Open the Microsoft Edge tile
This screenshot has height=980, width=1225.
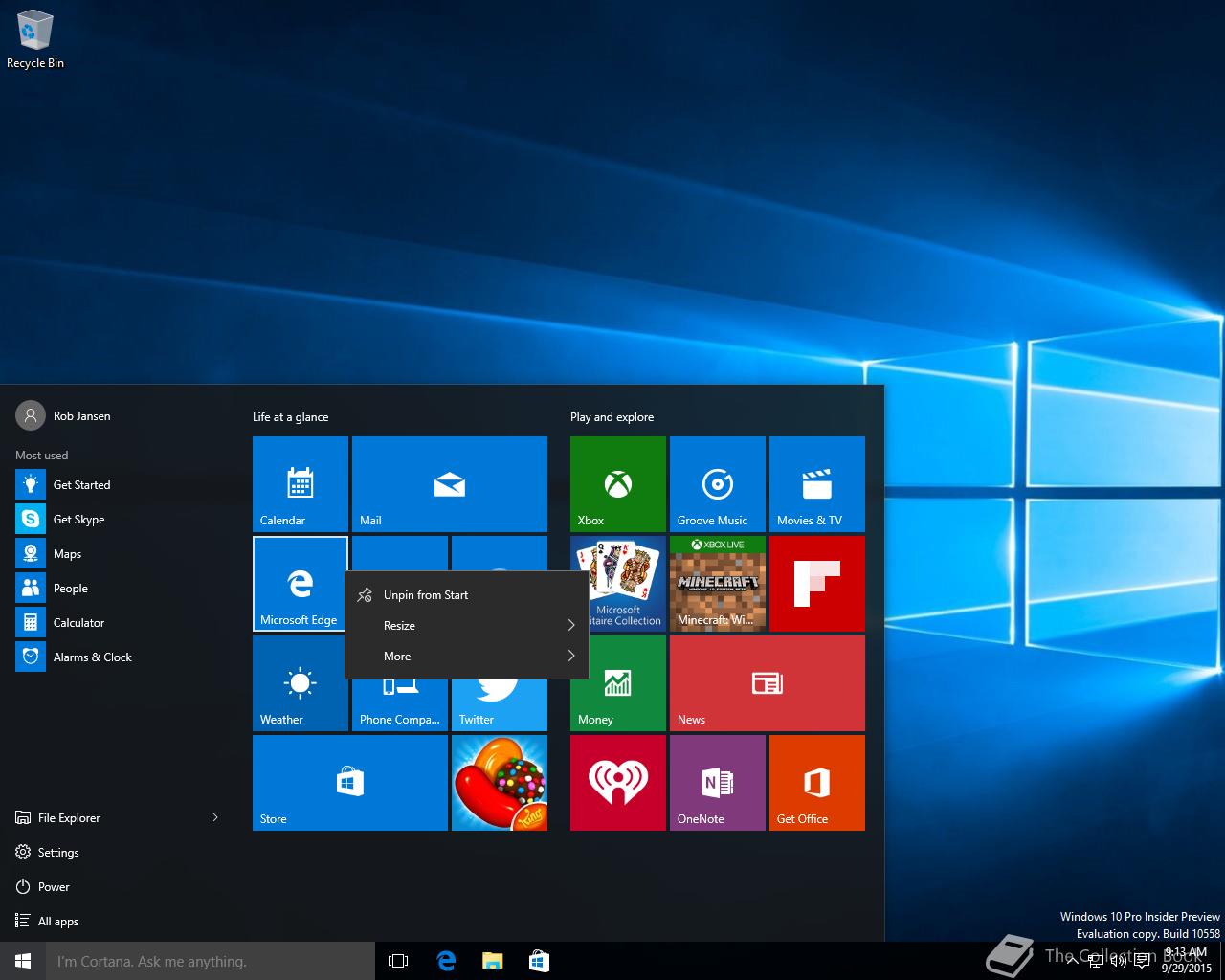(301, 584)
